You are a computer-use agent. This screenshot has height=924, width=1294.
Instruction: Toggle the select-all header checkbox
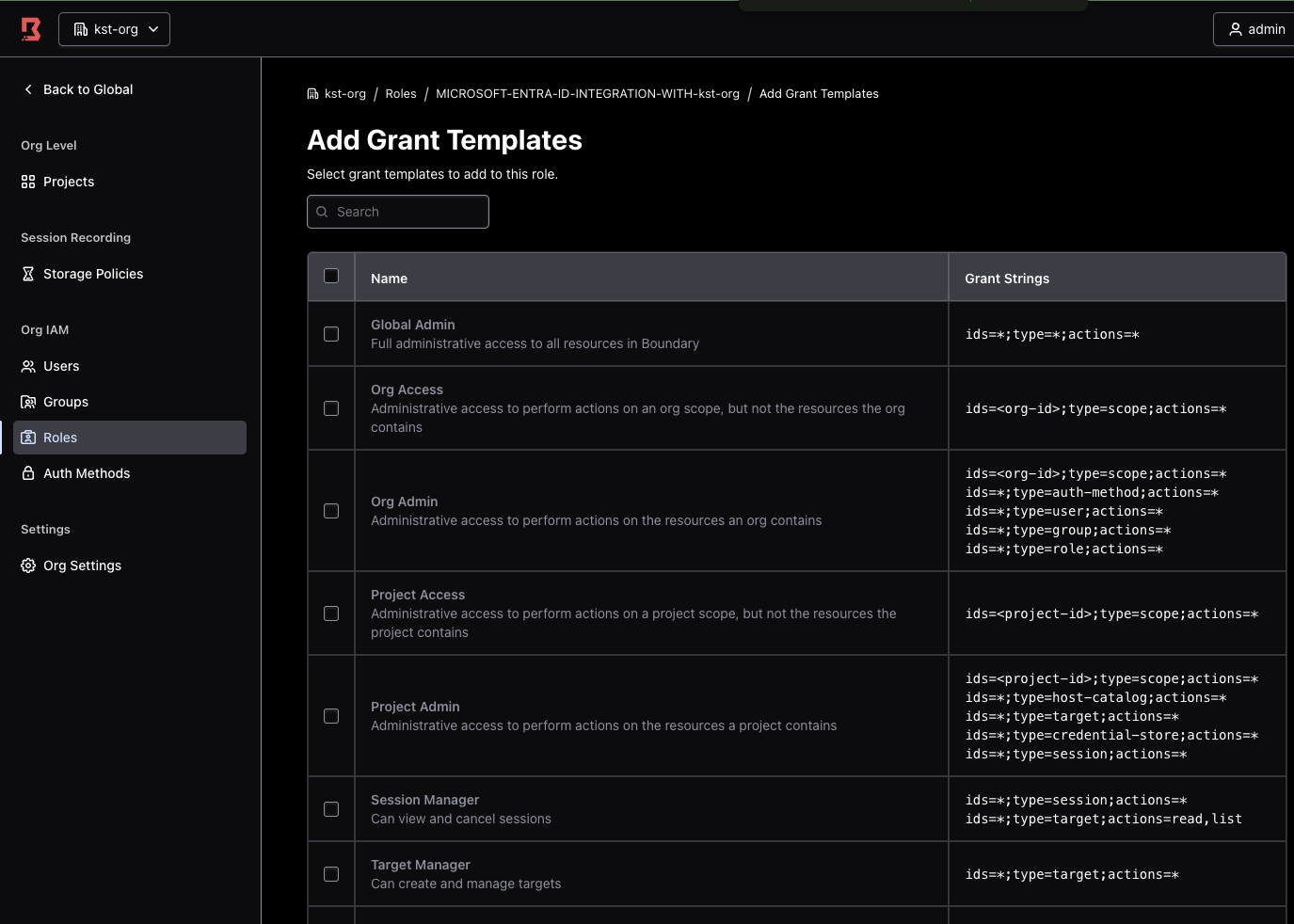331,276
